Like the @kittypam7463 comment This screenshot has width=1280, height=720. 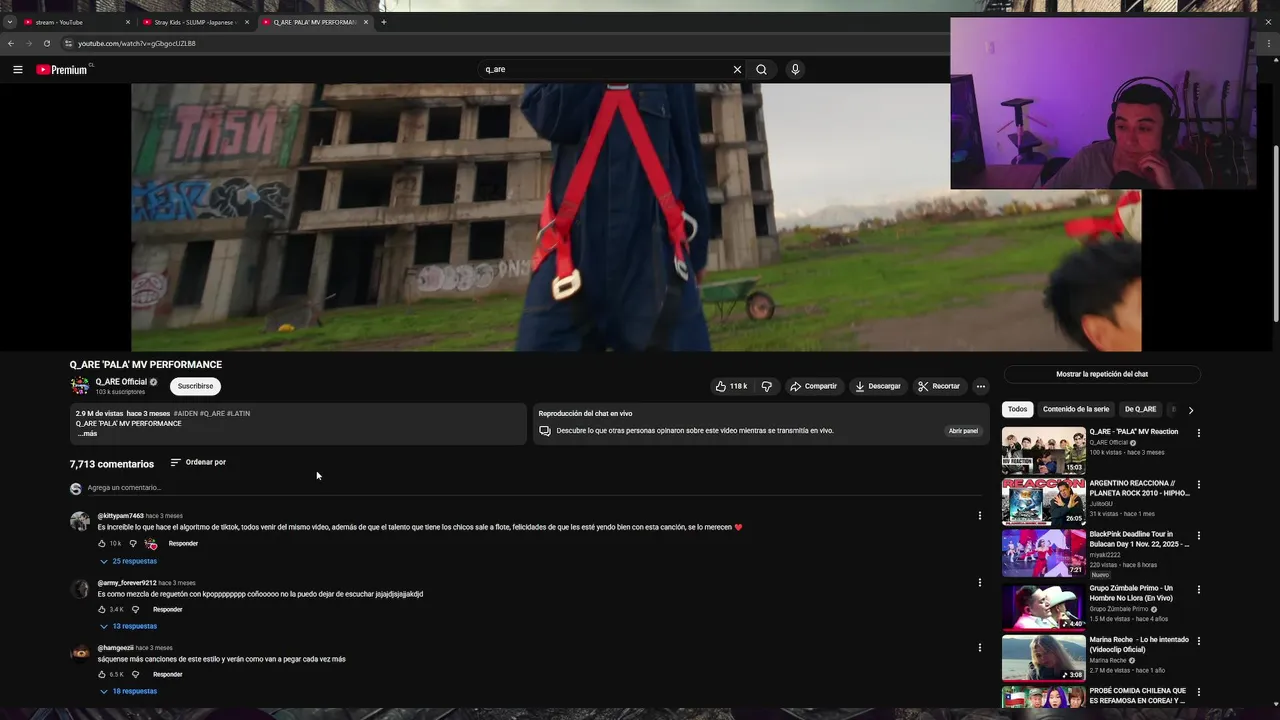102,544
